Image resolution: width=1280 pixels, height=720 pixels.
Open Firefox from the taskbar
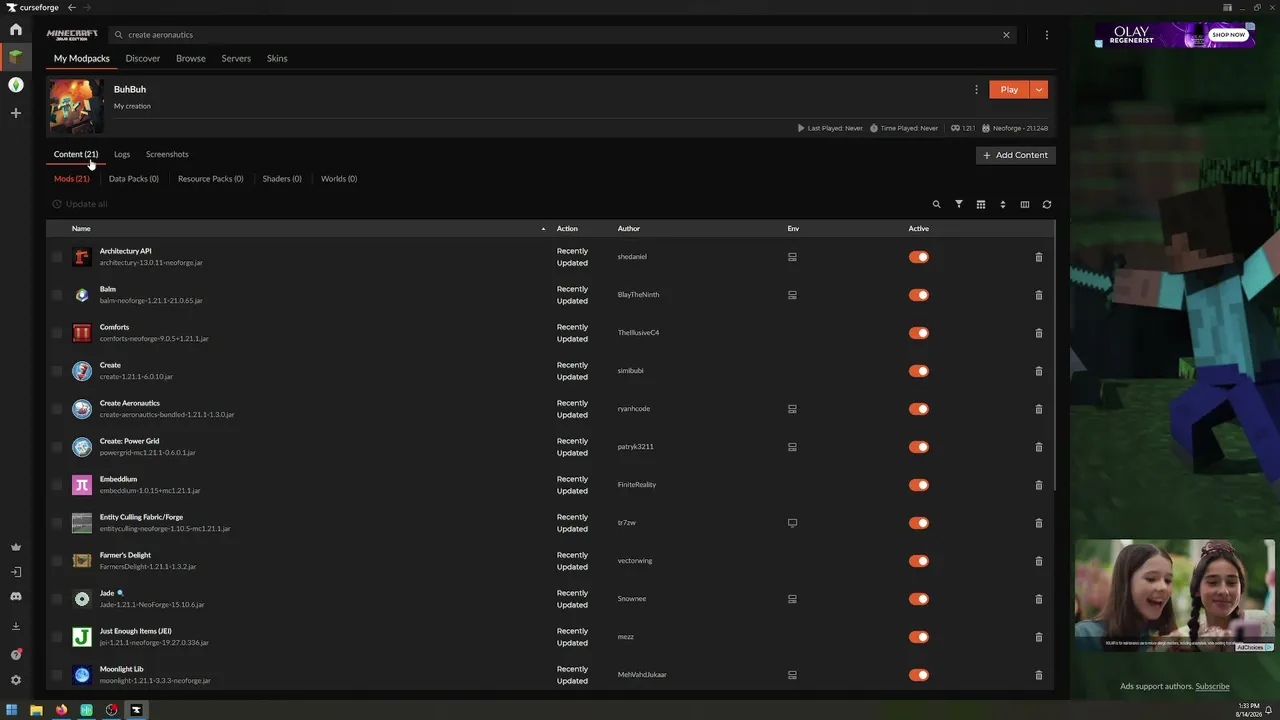tap(61, 710)
